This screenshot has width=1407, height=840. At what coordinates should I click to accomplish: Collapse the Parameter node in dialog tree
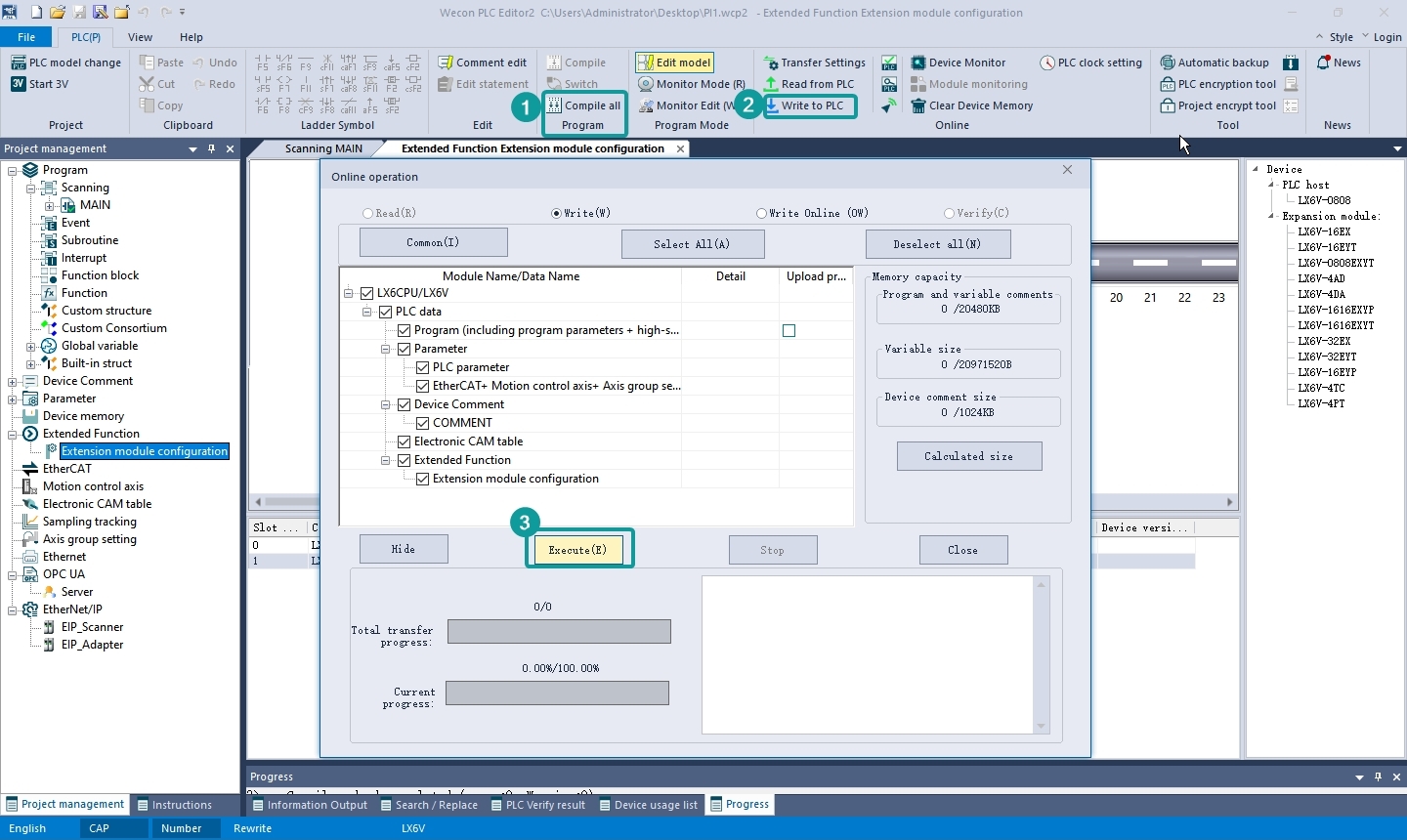pos(386,349)
